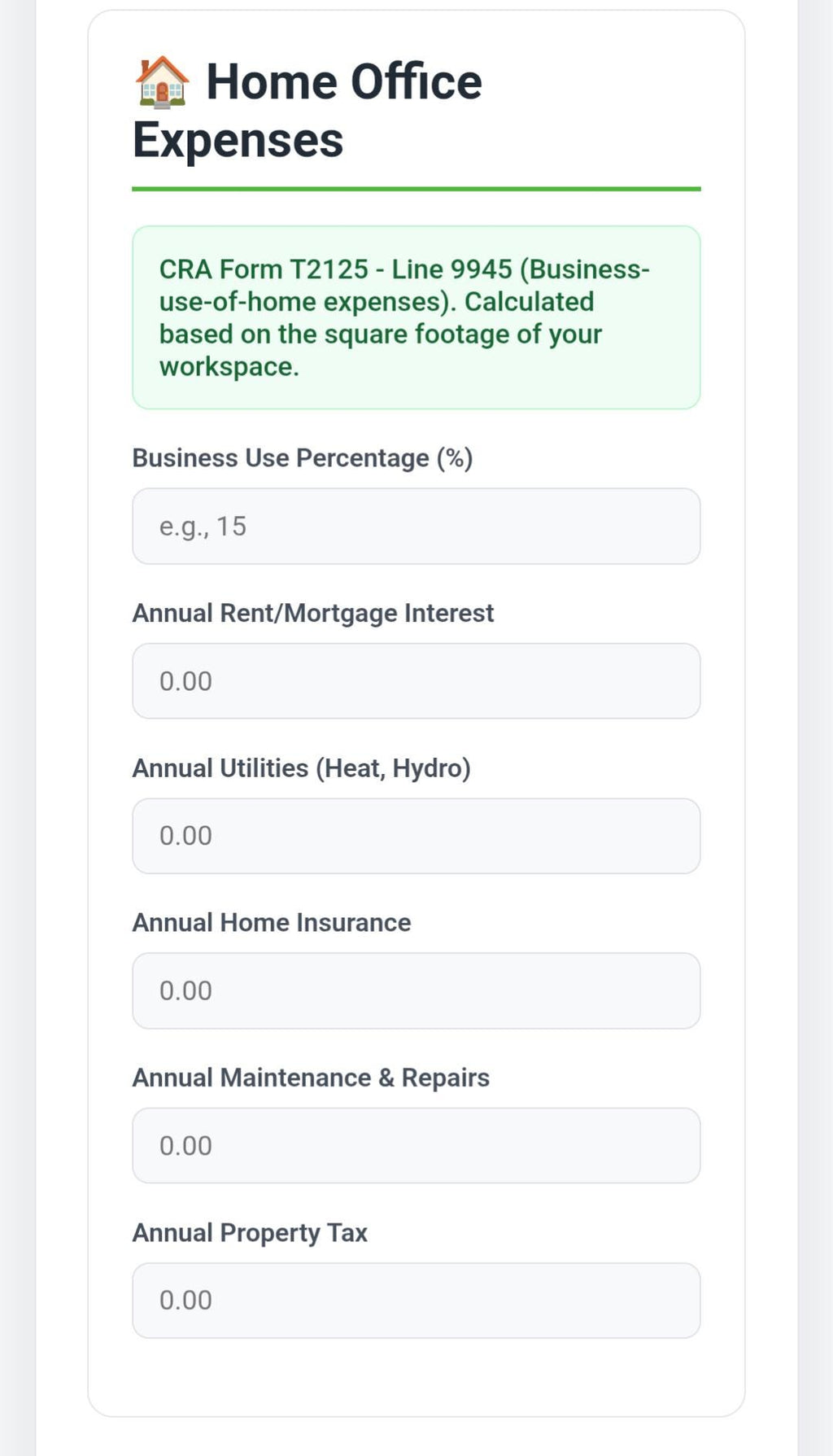
Task: Select the Annual Utilities (Heat, Hydro) input
Action: pyautogui.click(x=416, y=836)
